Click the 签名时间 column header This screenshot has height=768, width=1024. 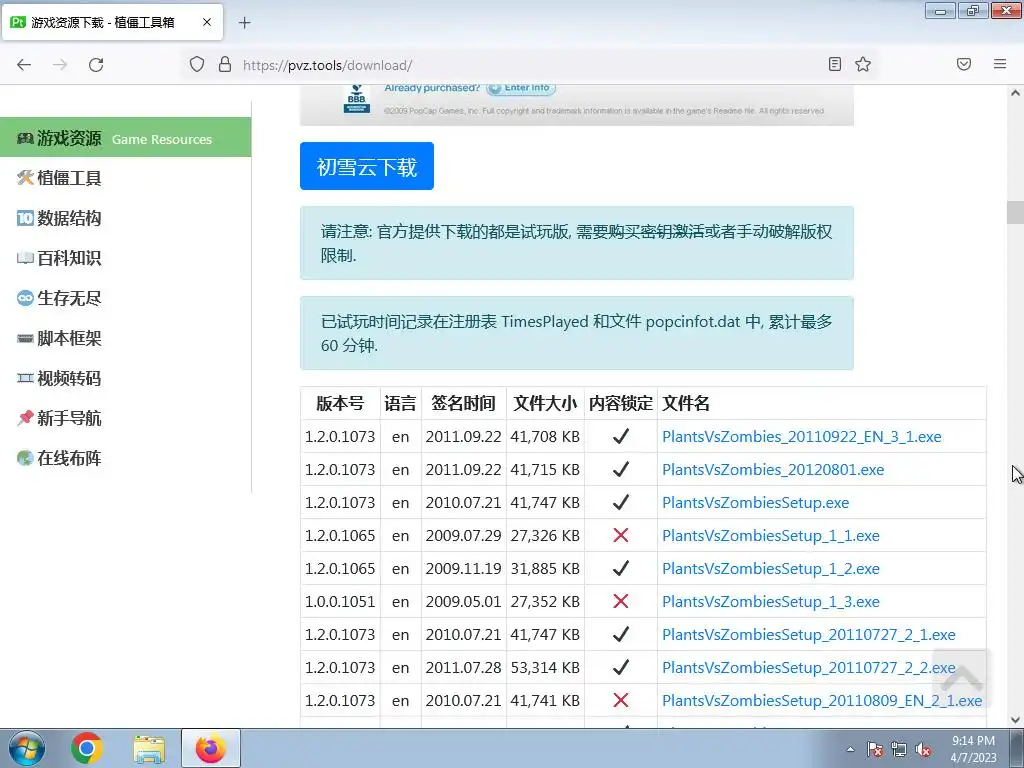point(463,403)
